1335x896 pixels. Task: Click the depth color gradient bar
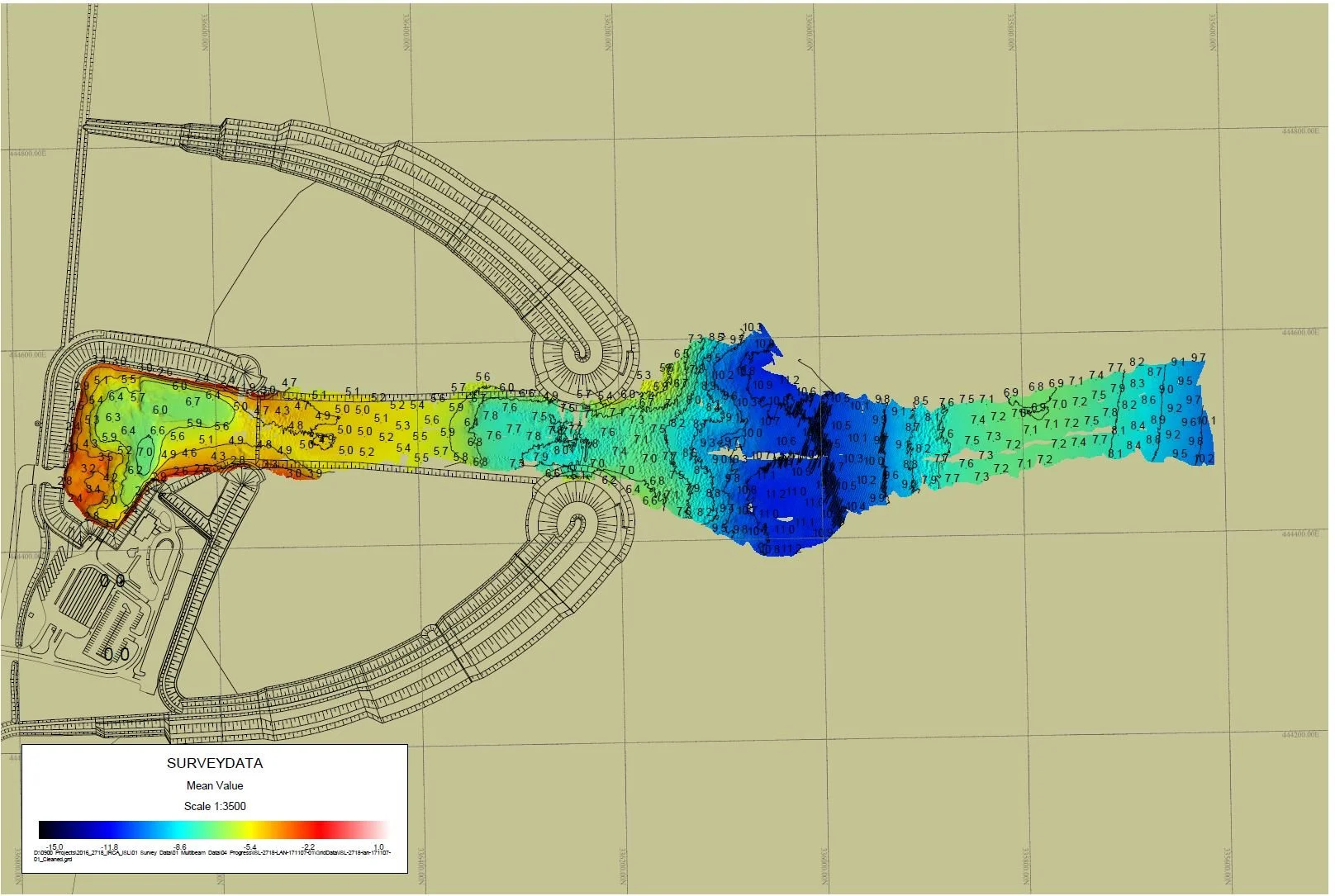click(x=213, y=830)
